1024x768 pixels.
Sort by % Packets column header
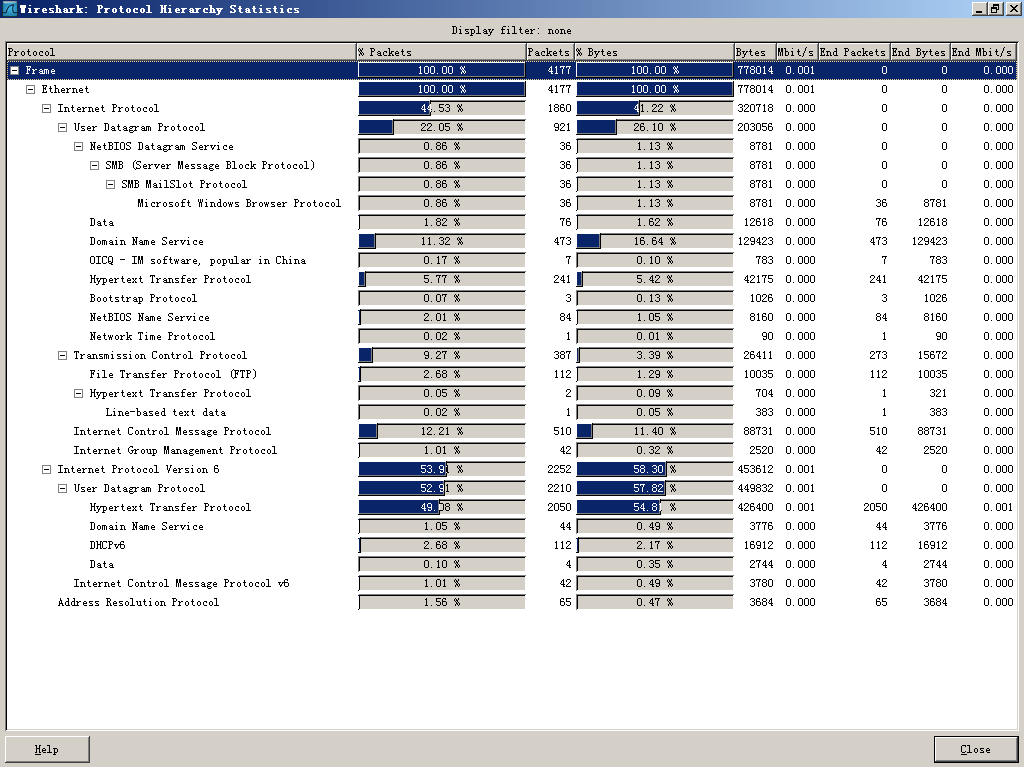(x=441, y=52)
